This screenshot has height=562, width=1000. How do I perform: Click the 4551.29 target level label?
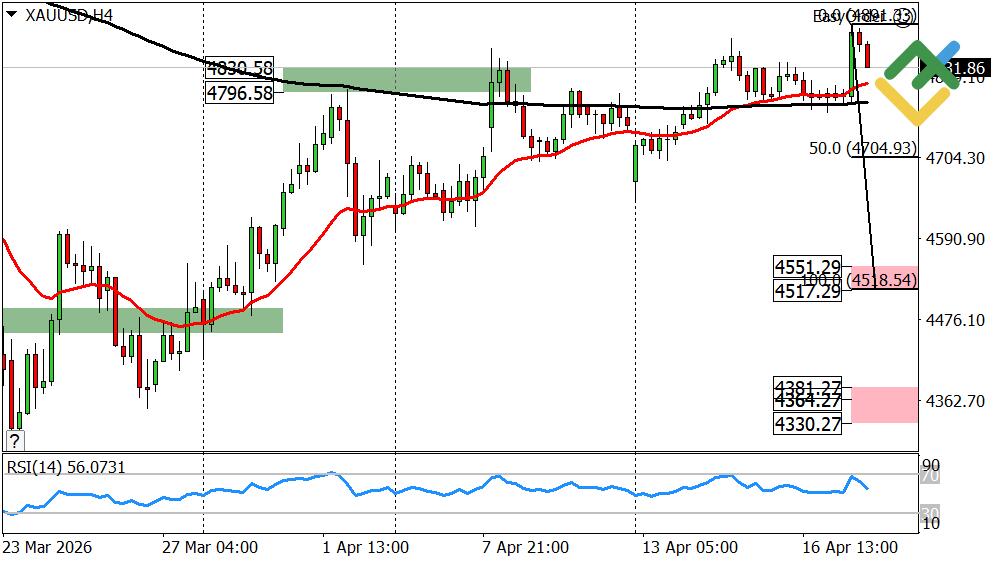tap(807, 267)
